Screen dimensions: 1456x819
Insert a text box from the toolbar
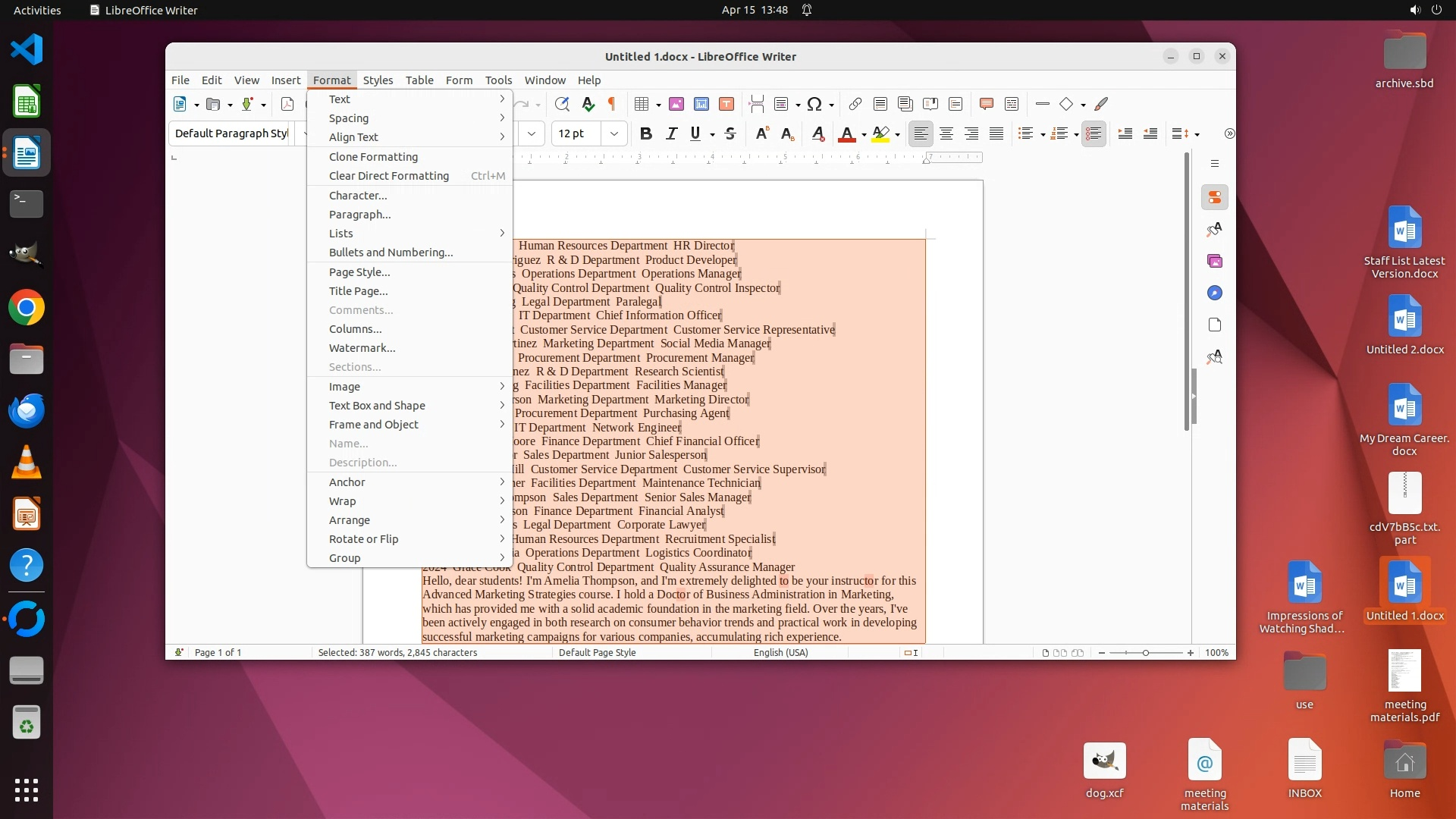point(726,105)
